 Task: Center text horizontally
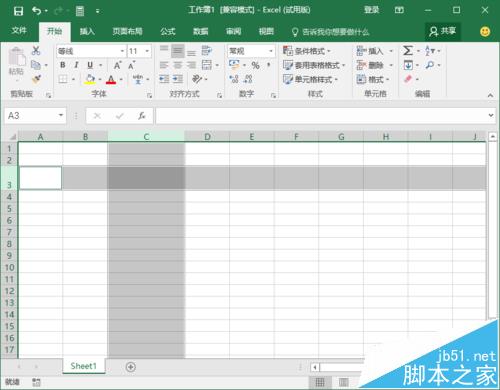178,65
